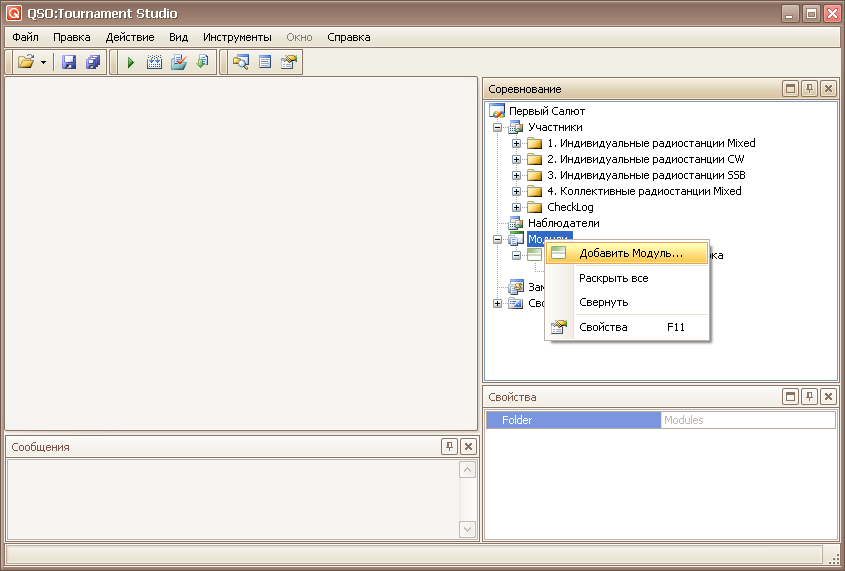Toggle pin on the Свойства panel

[x=809, y=397]
